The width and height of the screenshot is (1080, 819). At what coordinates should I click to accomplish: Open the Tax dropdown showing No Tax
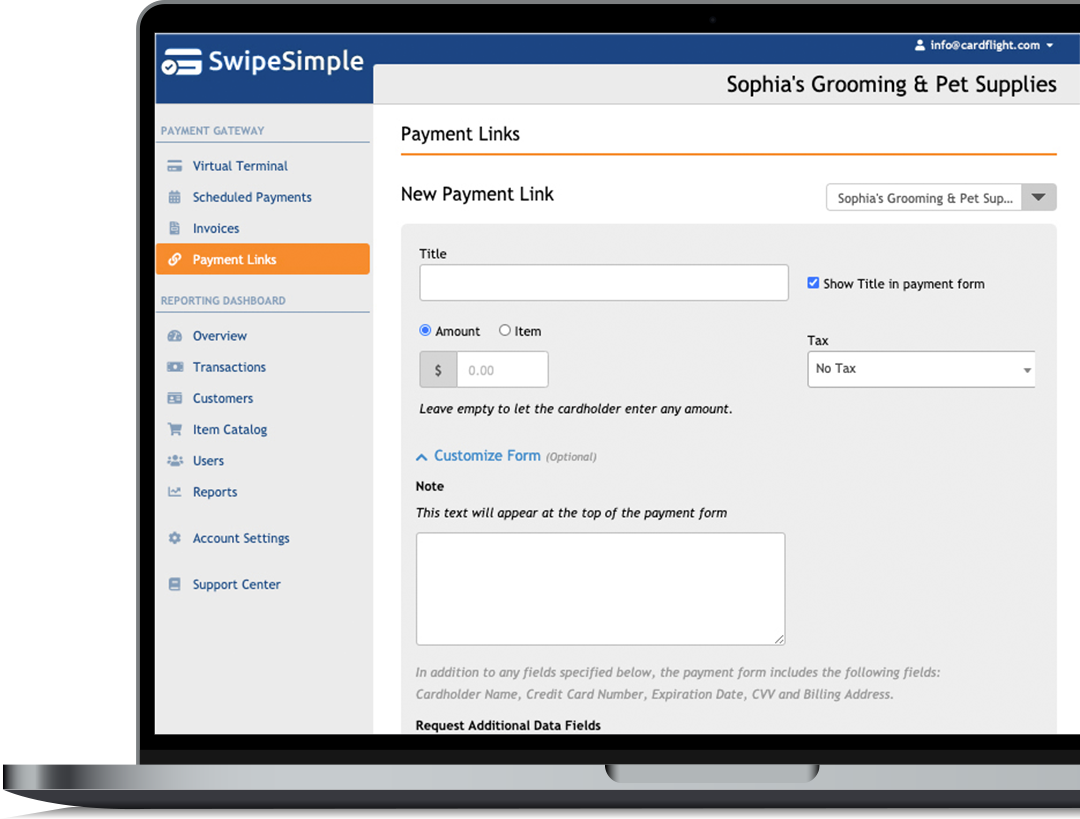(x=920, y=369)
